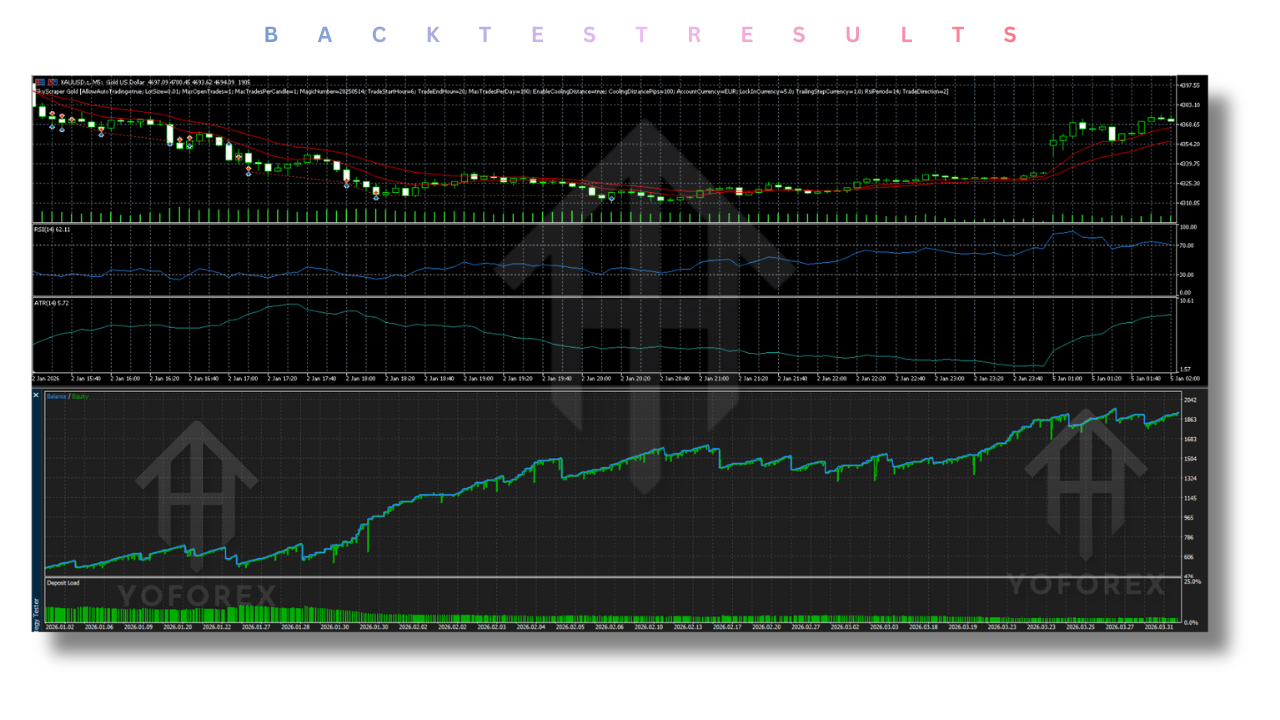The image size is (1280, 720).
Task: Toggle the Equity line in the tester legend
Action: (78, 396)
